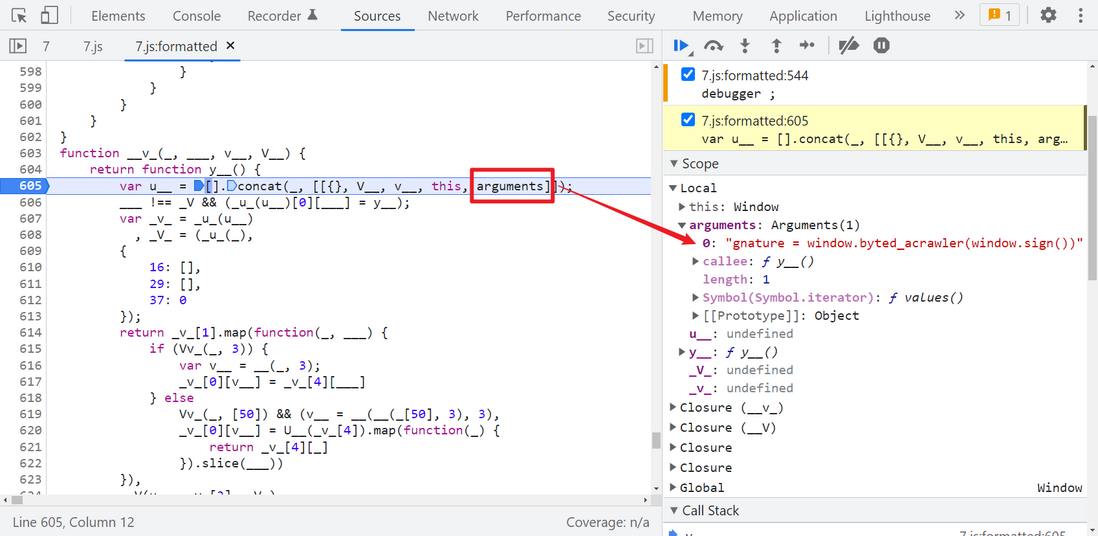The height and width of the screenshot is (536, 1098).
Task: Resume script execution
Action: pos(681,46)
